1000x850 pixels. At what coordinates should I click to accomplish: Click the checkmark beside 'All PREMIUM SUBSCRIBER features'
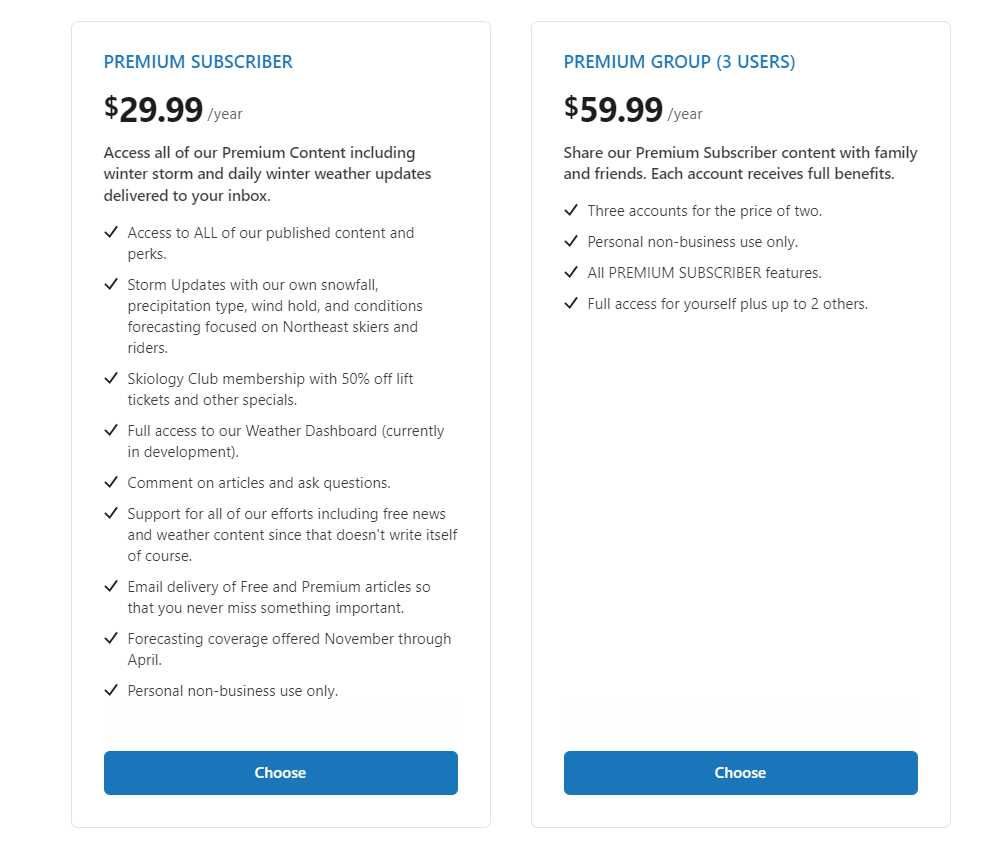coord(571,272)
